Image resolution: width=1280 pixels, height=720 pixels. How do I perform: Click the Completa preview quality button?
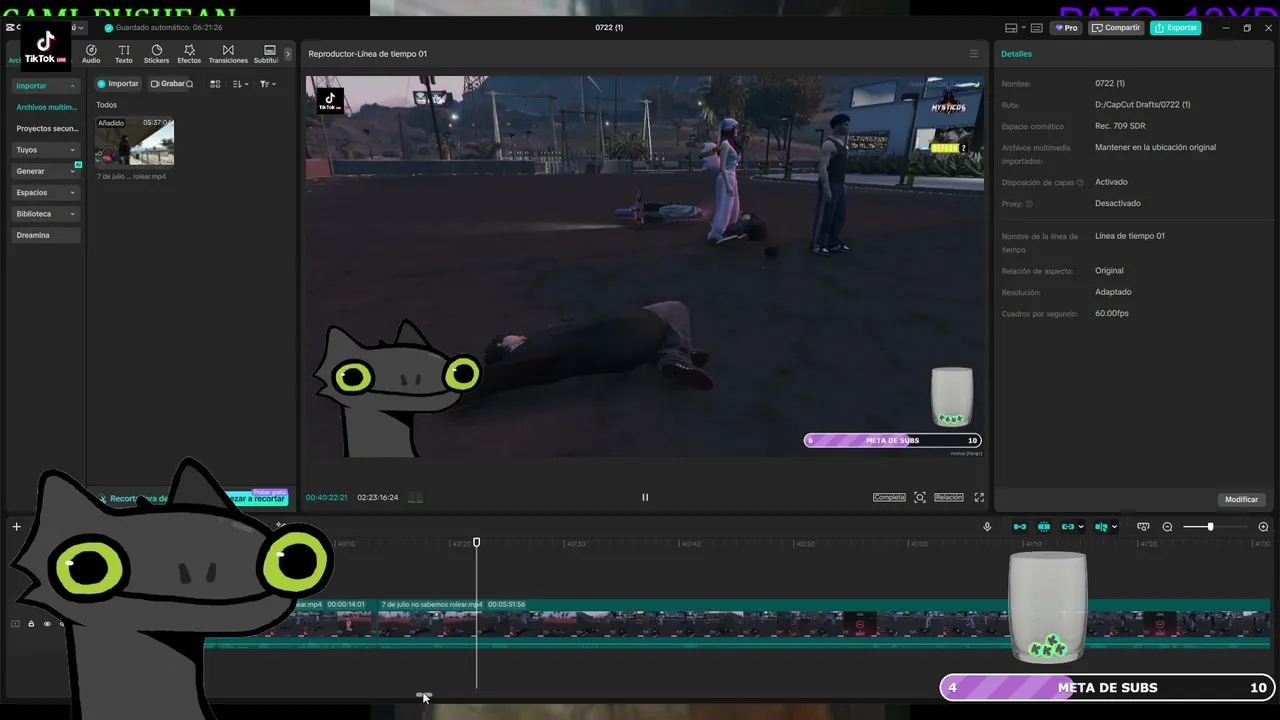[x=889, y=497]
